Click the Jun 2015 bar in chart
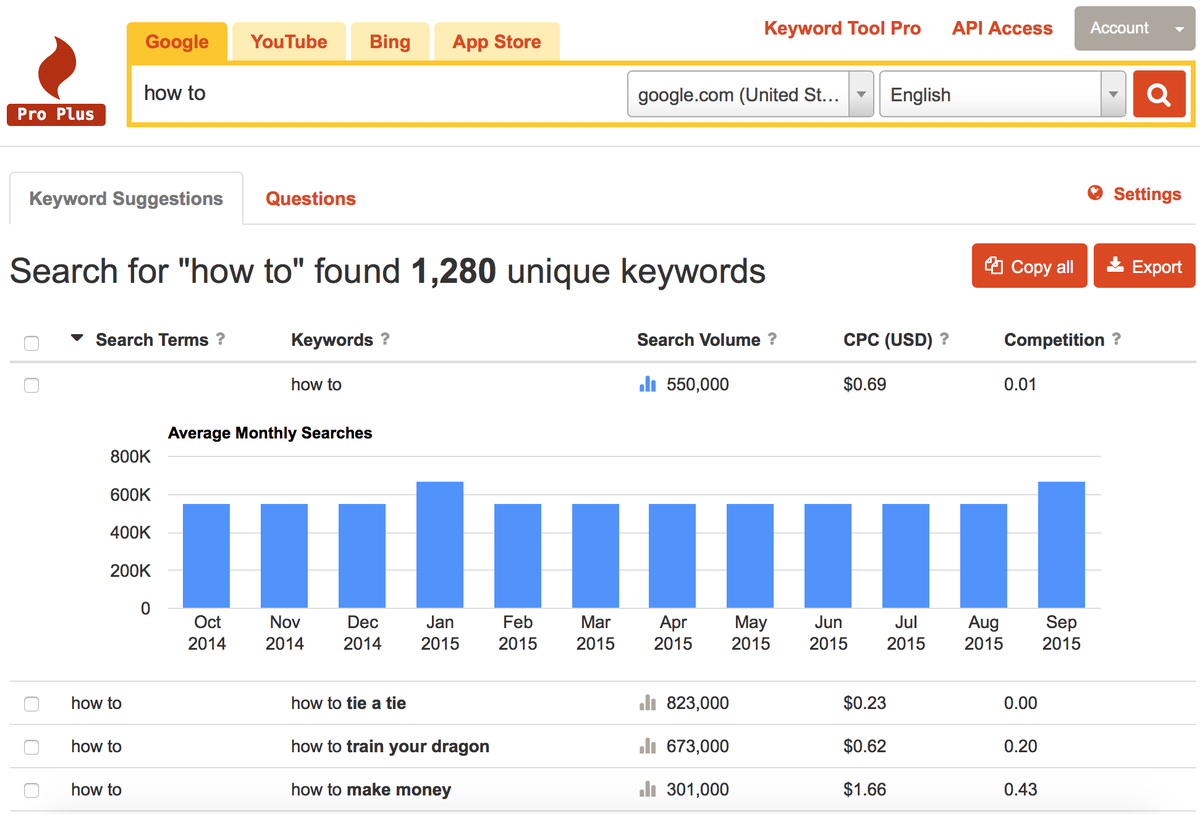This screenshot has width=1200, height=814. click(828, 556)
